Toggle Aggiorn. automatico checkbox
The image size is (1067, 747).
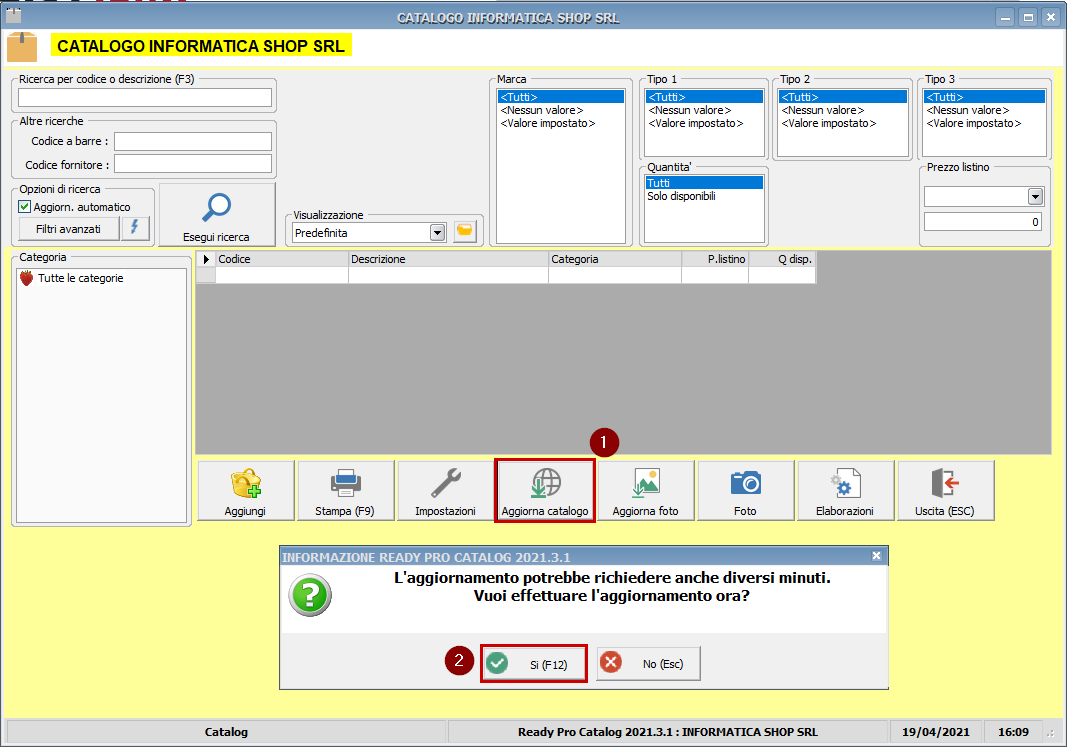(25, 207)
